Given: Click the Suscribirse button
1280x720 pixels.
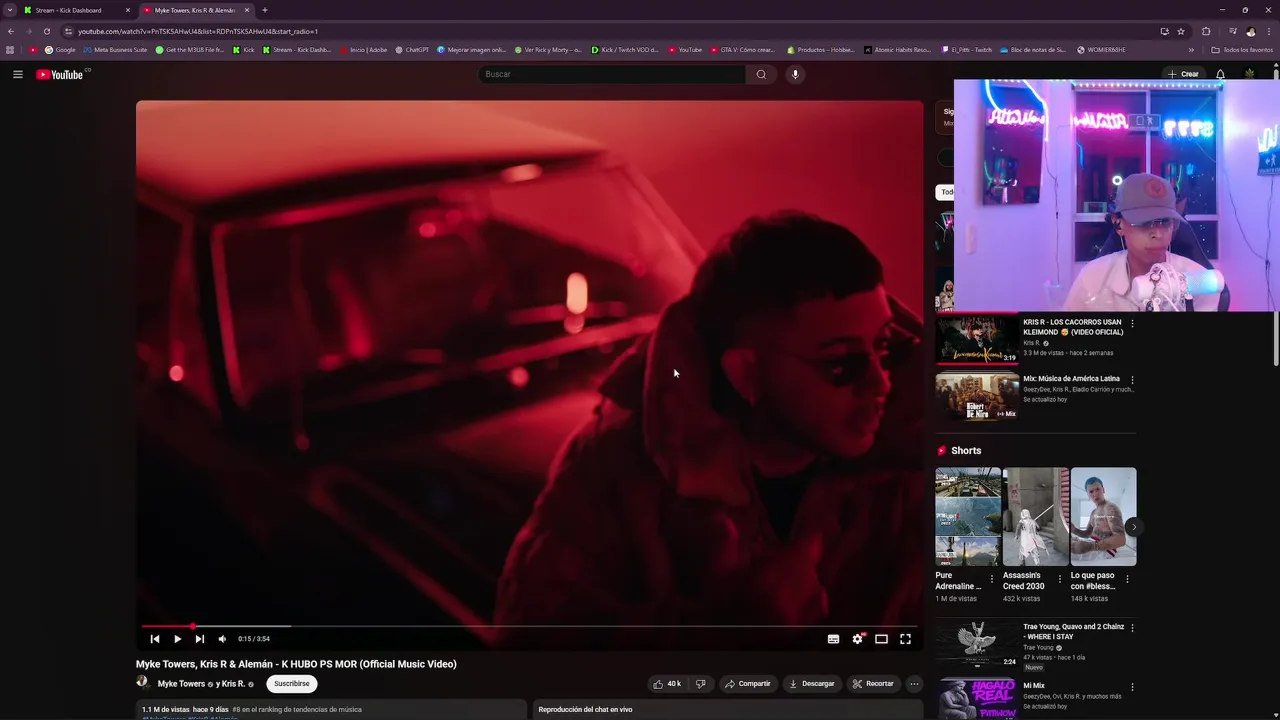Looking at the screenshot, I should [292, 684].
